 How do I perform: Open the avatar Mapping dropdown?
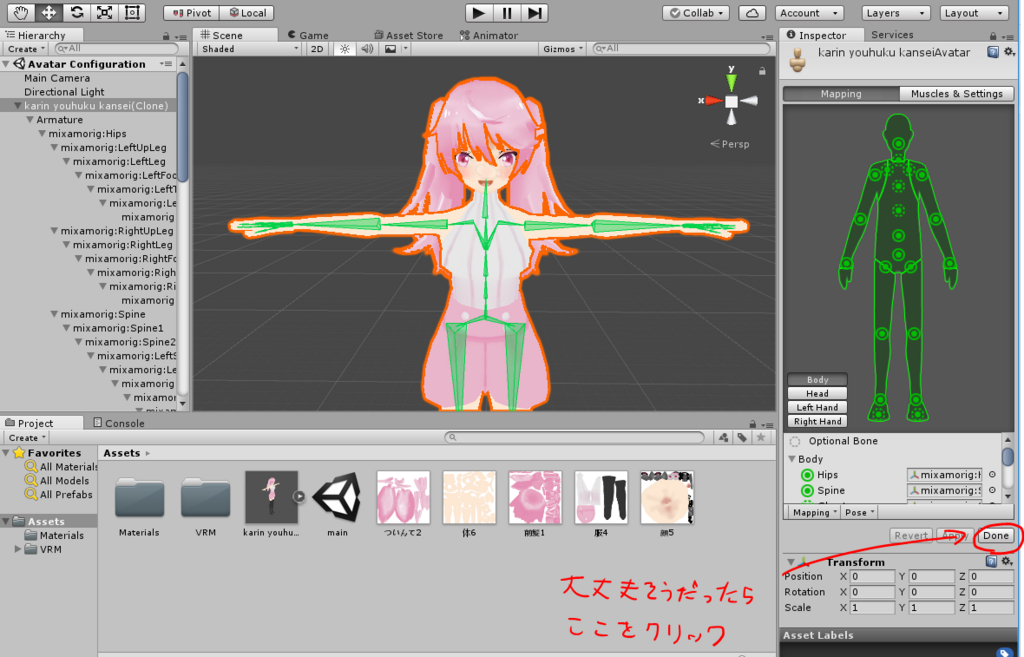pyautogui.click(x=814, y=513)
